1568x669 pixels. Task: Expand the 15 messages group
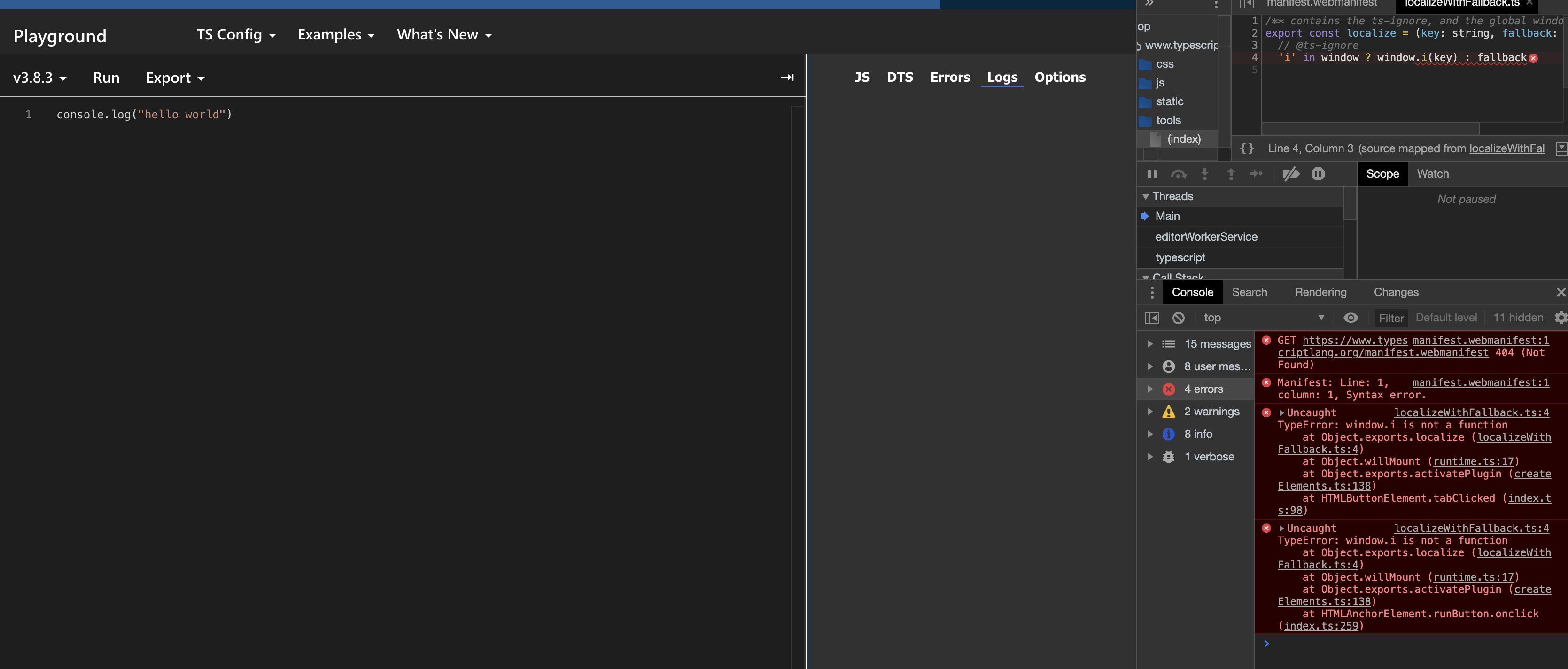tap(1150, 343)
